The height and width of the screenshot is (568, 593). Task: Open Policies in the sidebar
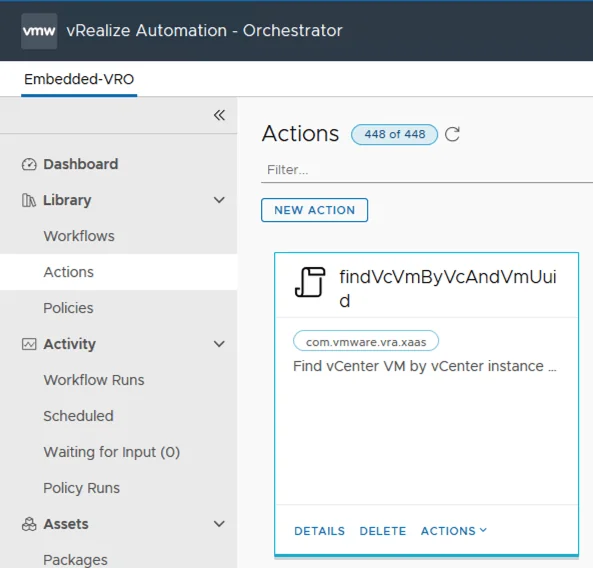coord(68,308)
